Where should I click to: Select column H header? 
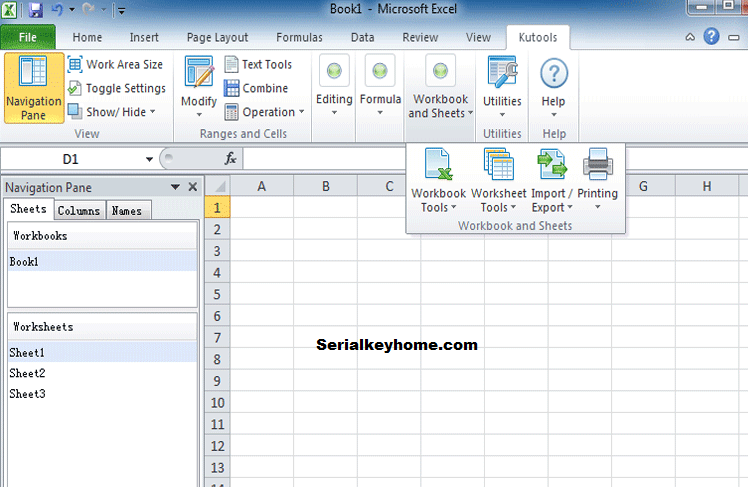point(706,186)
